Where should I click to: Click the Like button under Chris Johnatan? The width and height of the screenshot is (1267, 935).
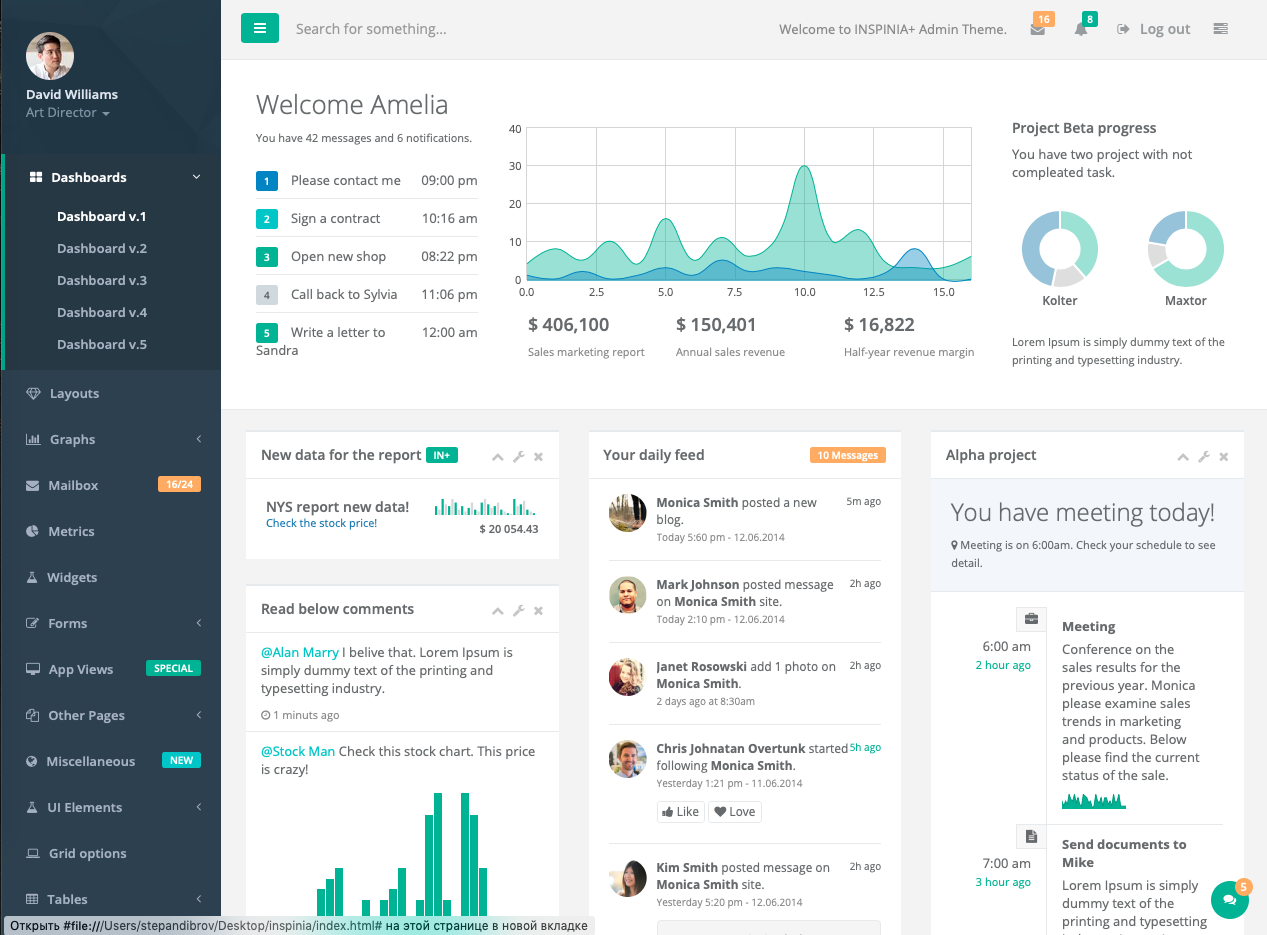[680, 811]
